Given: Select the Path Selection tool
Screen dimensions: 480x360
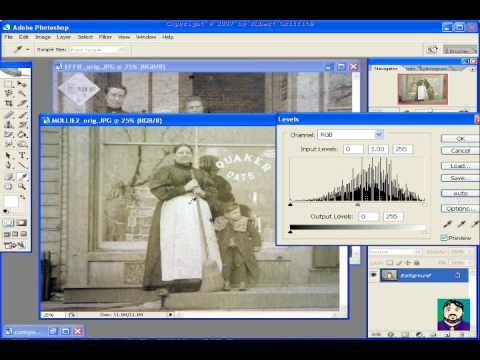Looking at the screenshot, I should click(9, 155).
